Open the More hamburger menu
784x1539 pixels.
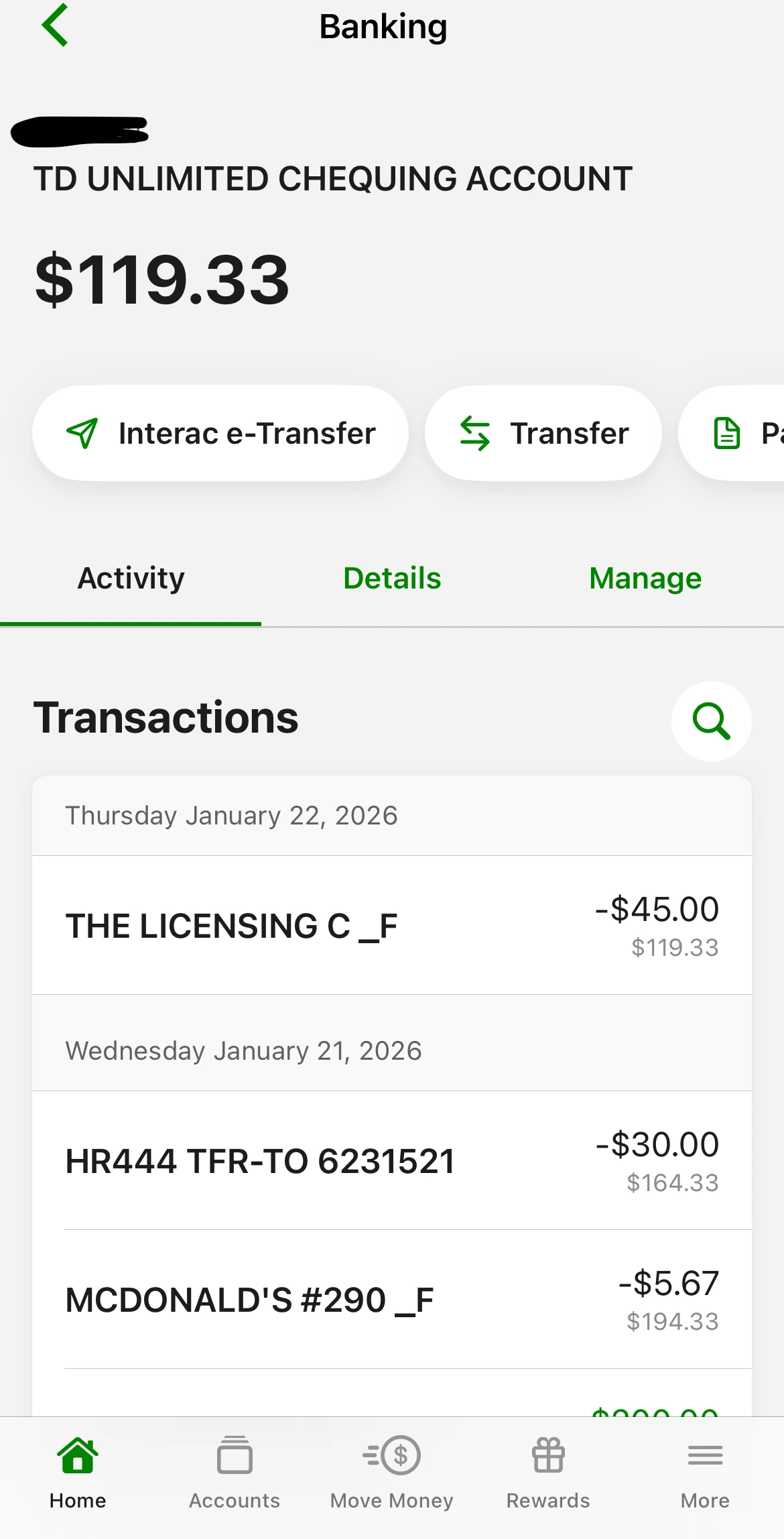(x=705, y=1456)
